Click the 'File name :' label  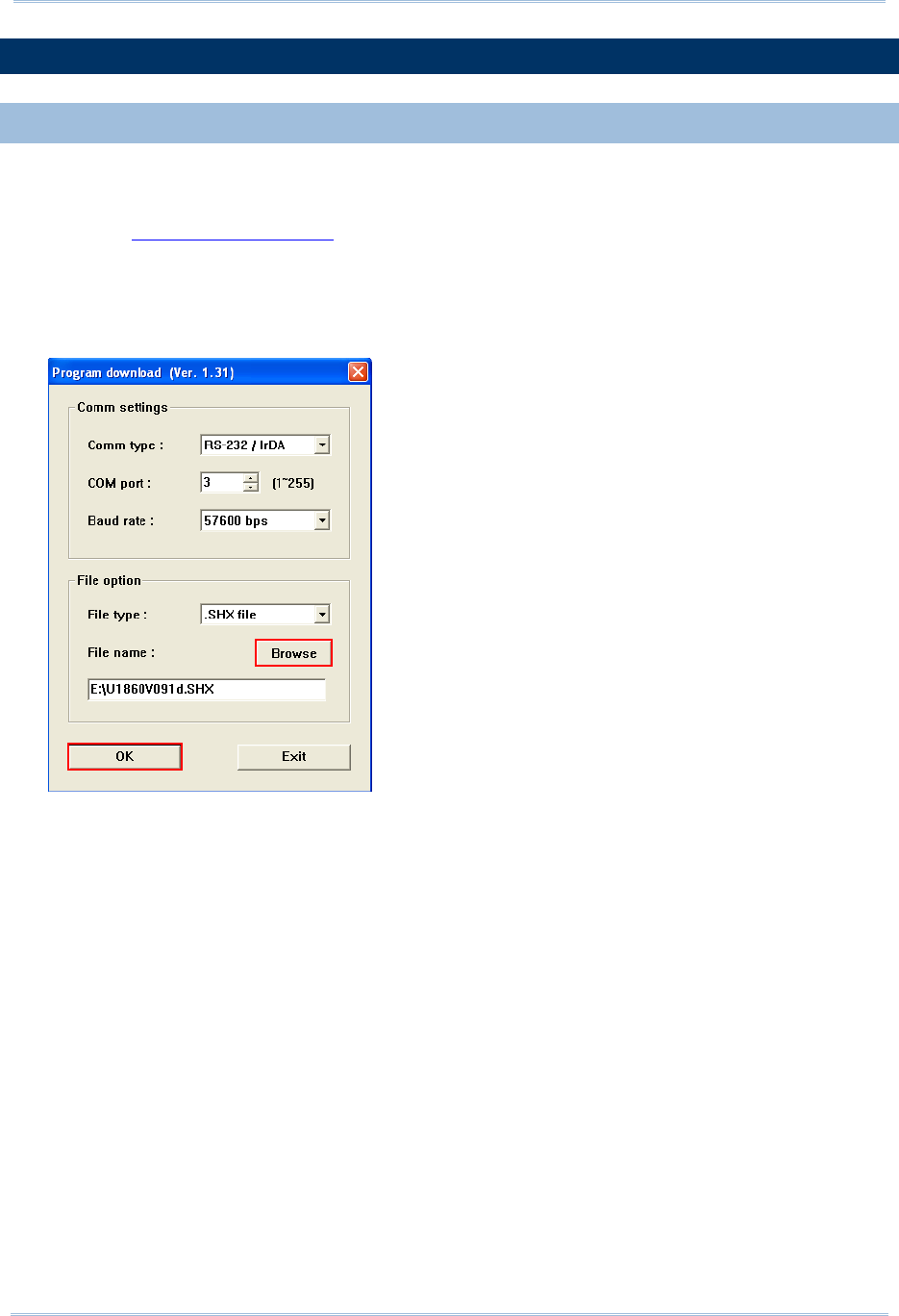121,652
